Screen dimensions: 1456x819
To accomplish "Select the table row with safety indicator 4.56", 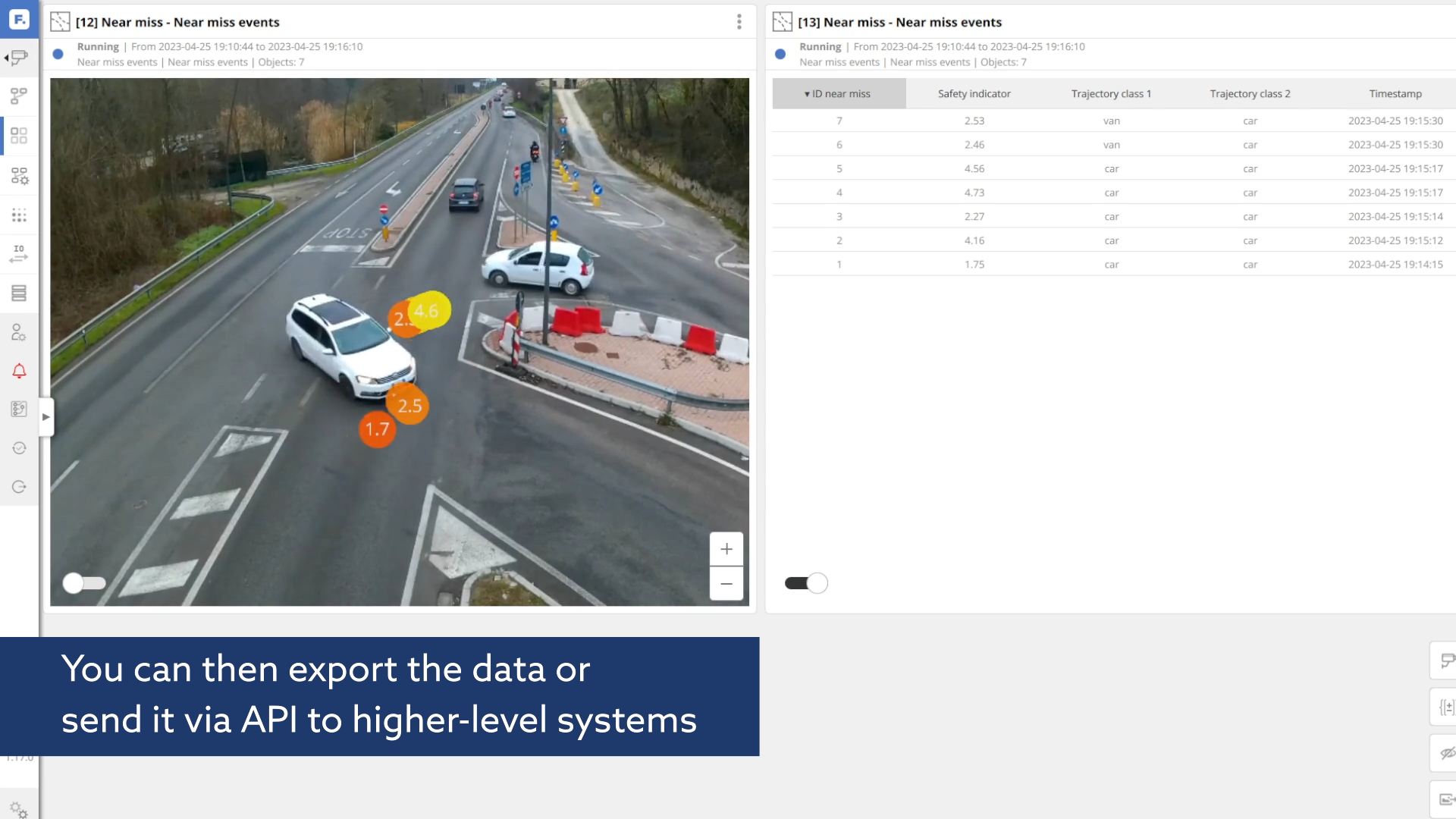I will point(974,168).
